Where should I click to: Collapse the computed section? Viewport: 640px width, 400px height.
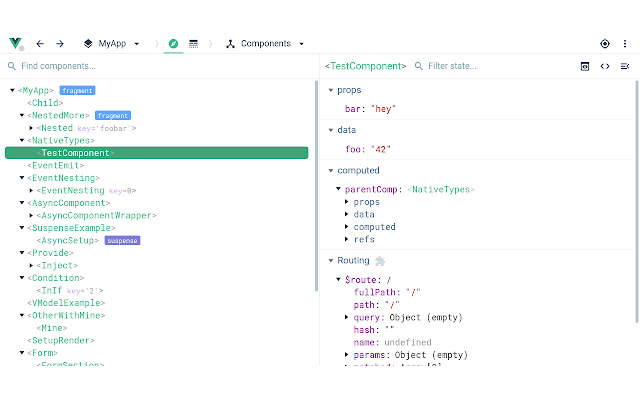tap(332, 171)
